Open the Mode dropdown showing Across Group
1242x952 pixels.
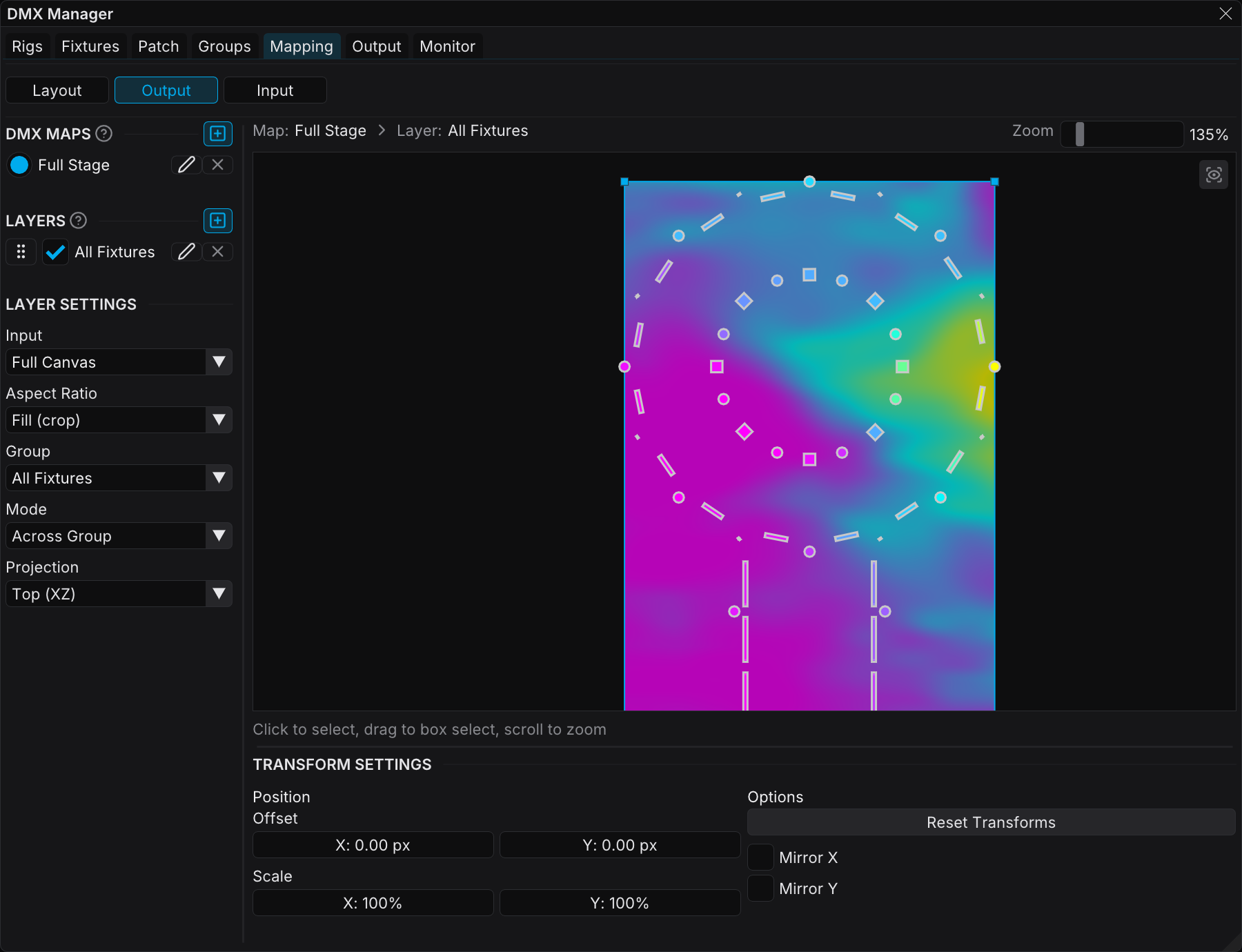click(119, 536)
